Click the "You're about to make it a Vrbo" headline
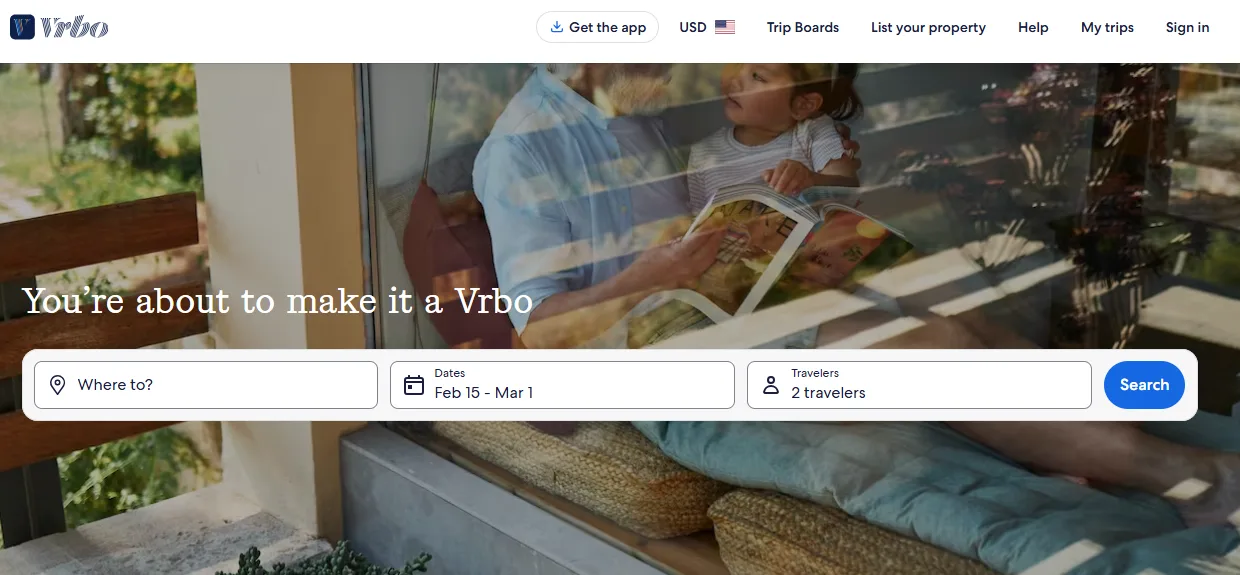 pyautogui.click(x=277, y=300)
